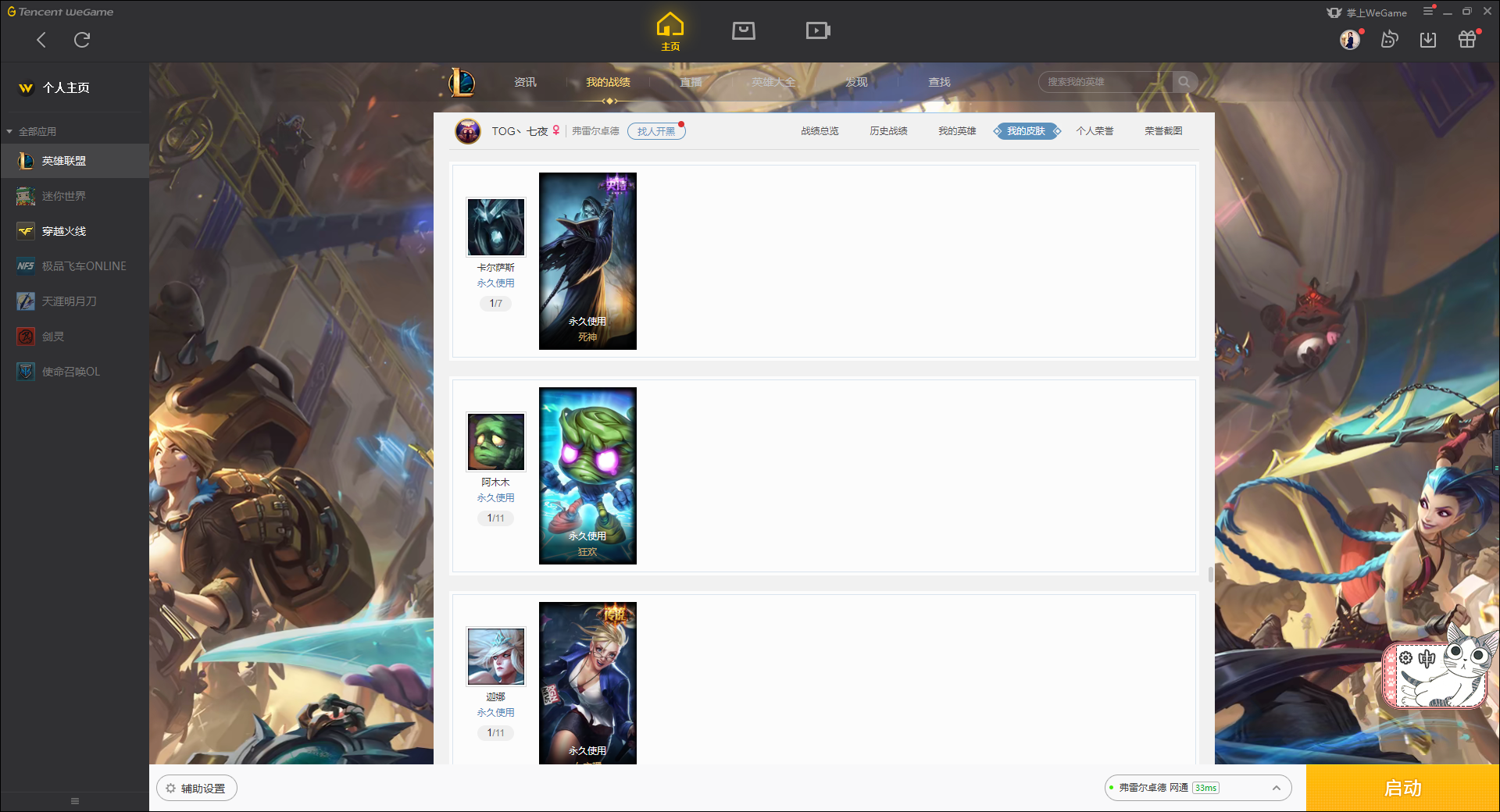This screenshot has height=812, width=1500.
Task: Open the download manager icon
Action: (1428, 39)
